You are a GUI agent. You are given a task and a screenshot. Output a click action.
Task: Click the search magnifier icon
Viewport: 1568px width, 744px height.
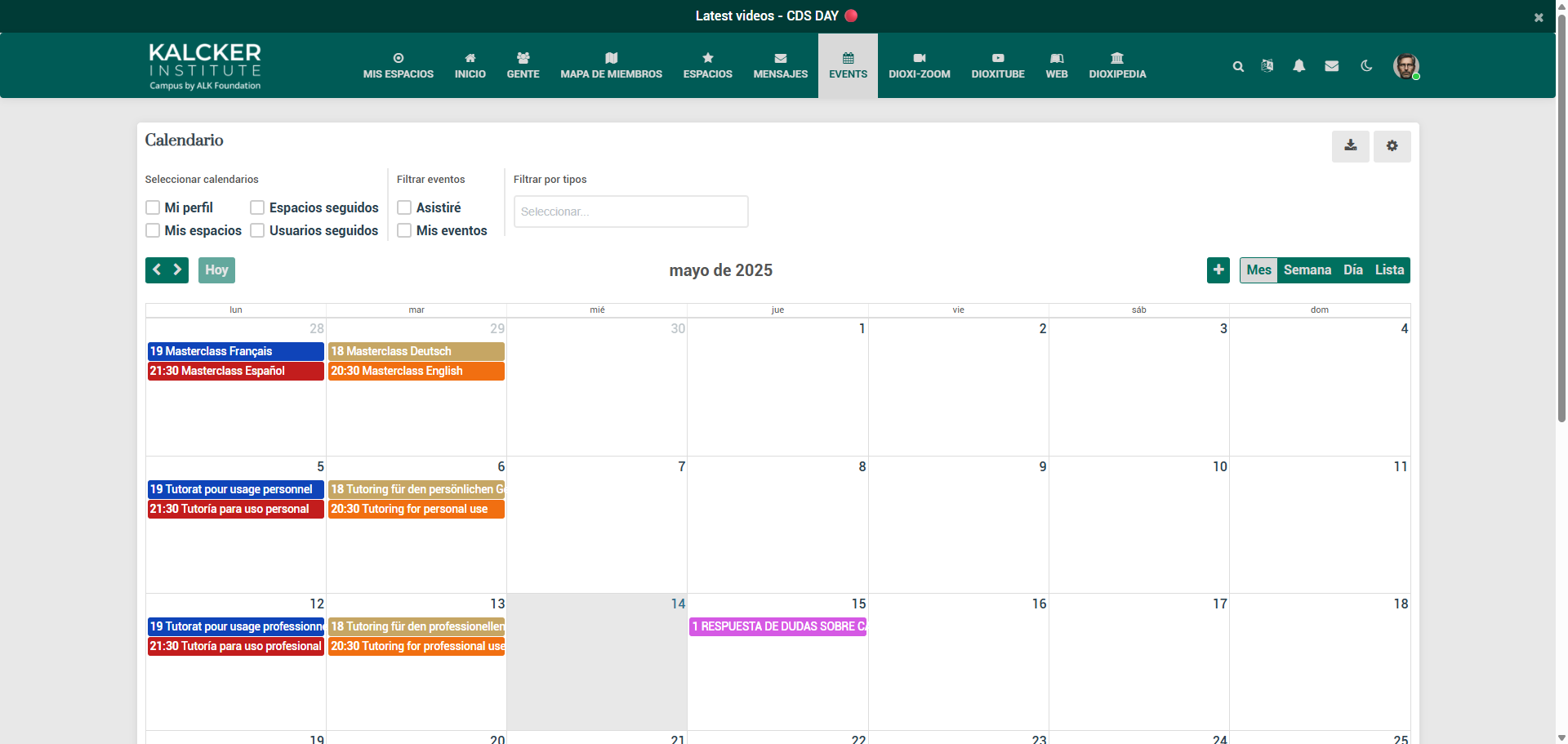(x=1238, y=66)
